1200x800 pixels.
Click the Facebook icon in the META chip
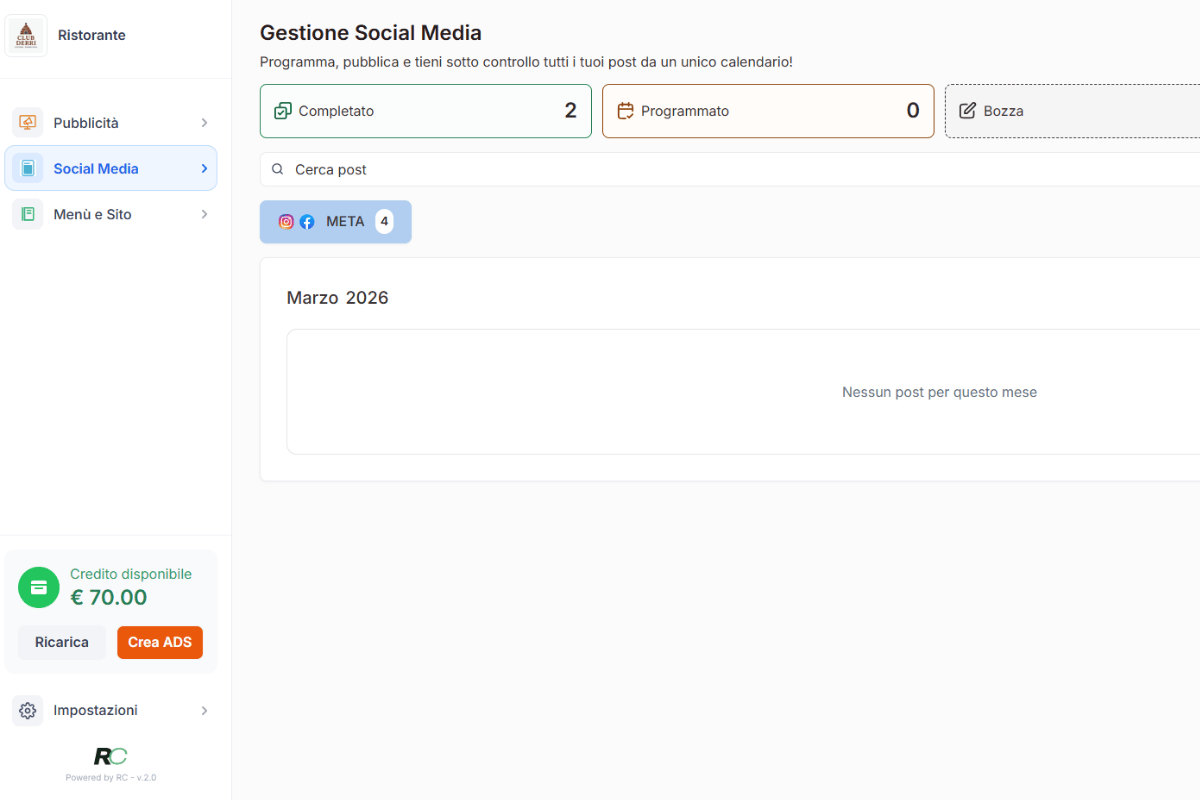point(306,221)
